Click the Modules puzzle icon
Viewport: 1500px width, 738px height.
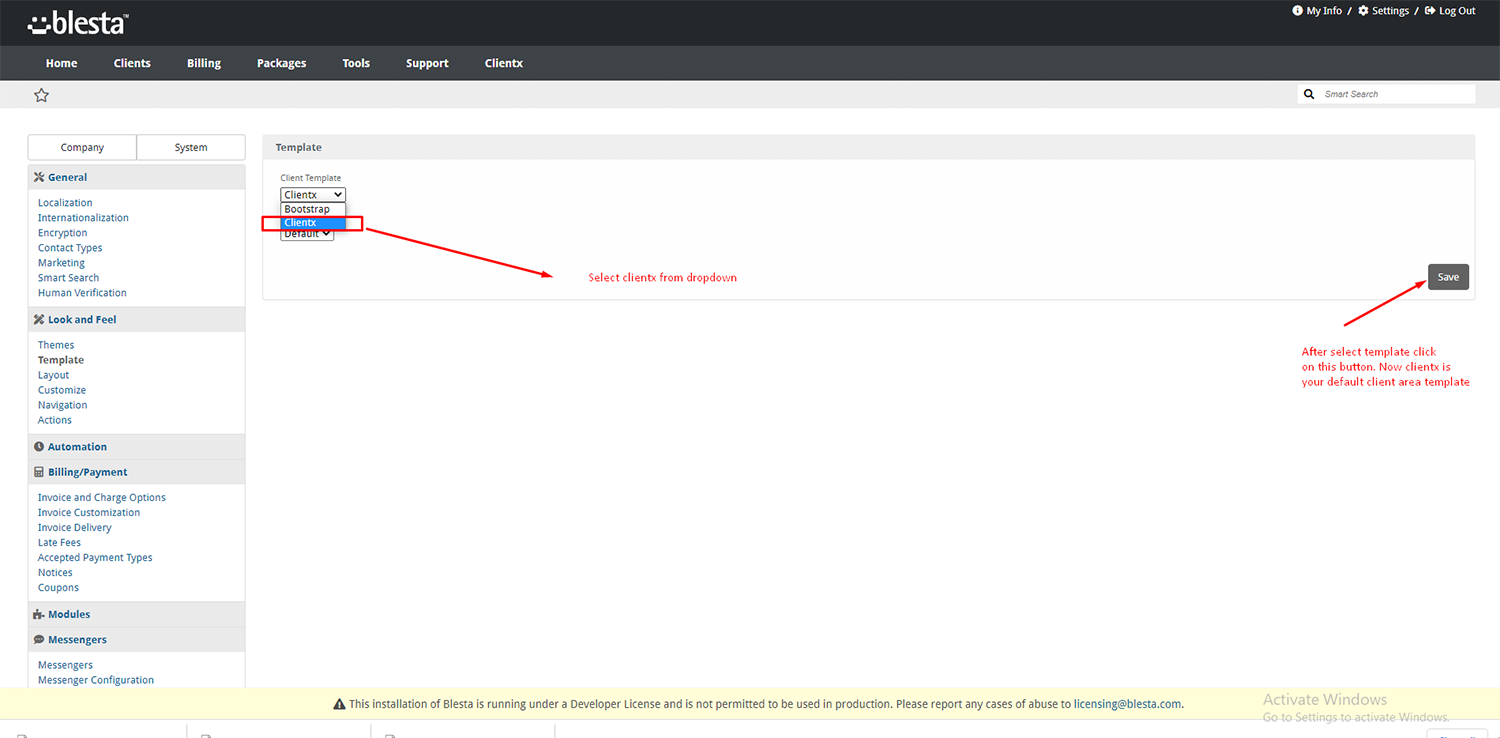tap(39, 615)
